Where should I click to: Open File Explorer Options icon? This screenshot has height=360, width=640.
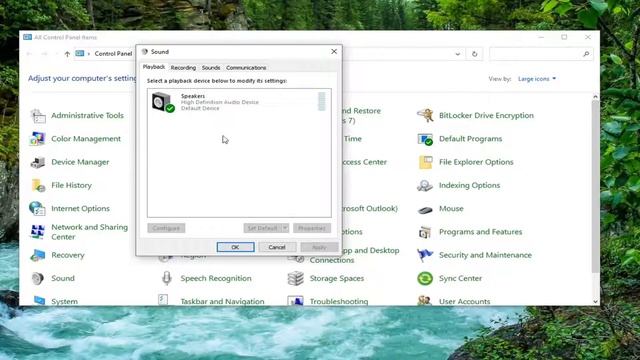tap(425, 162)
